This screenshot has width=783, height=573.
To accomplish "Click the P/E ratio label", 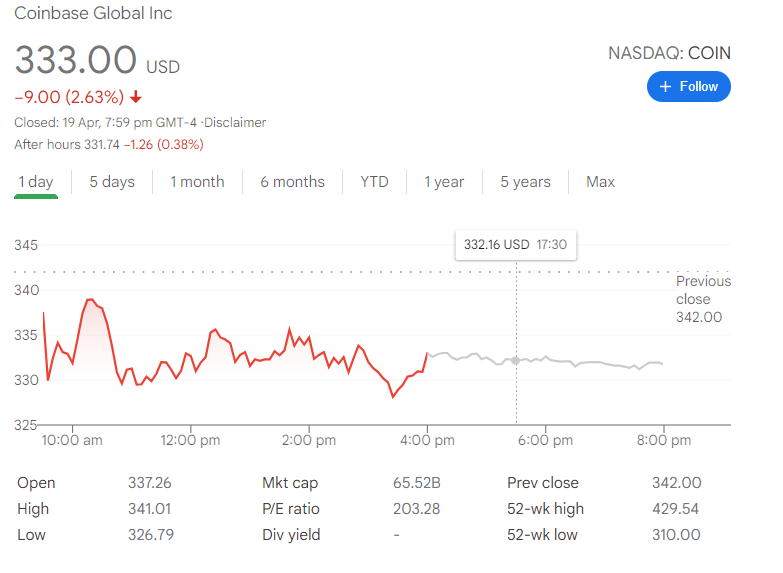I will click(291, 509).
